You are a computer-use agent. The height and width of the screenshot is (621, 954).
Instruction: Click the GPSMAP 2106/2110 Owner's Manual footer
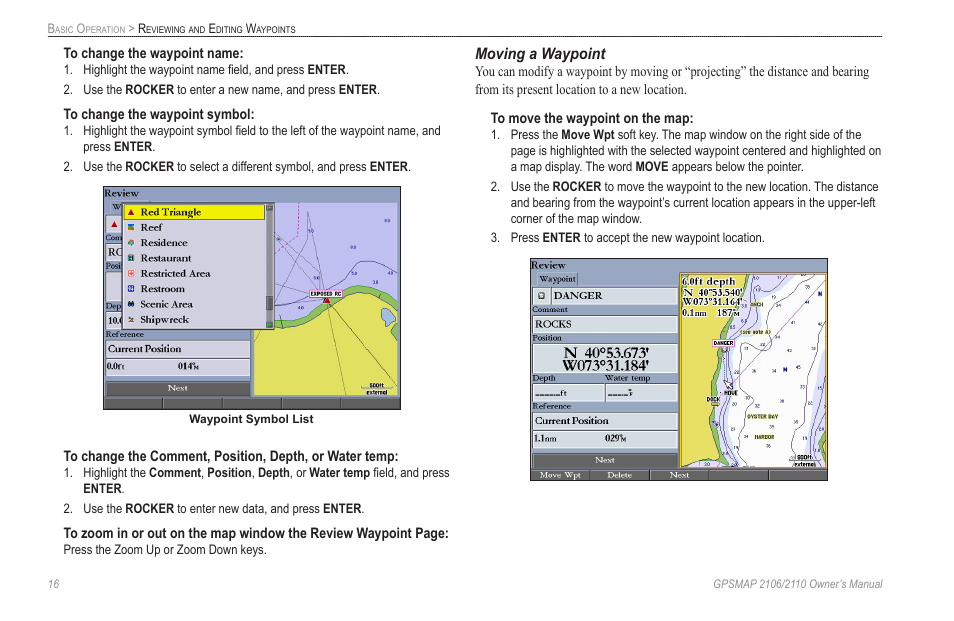click(x=798, y=585)
